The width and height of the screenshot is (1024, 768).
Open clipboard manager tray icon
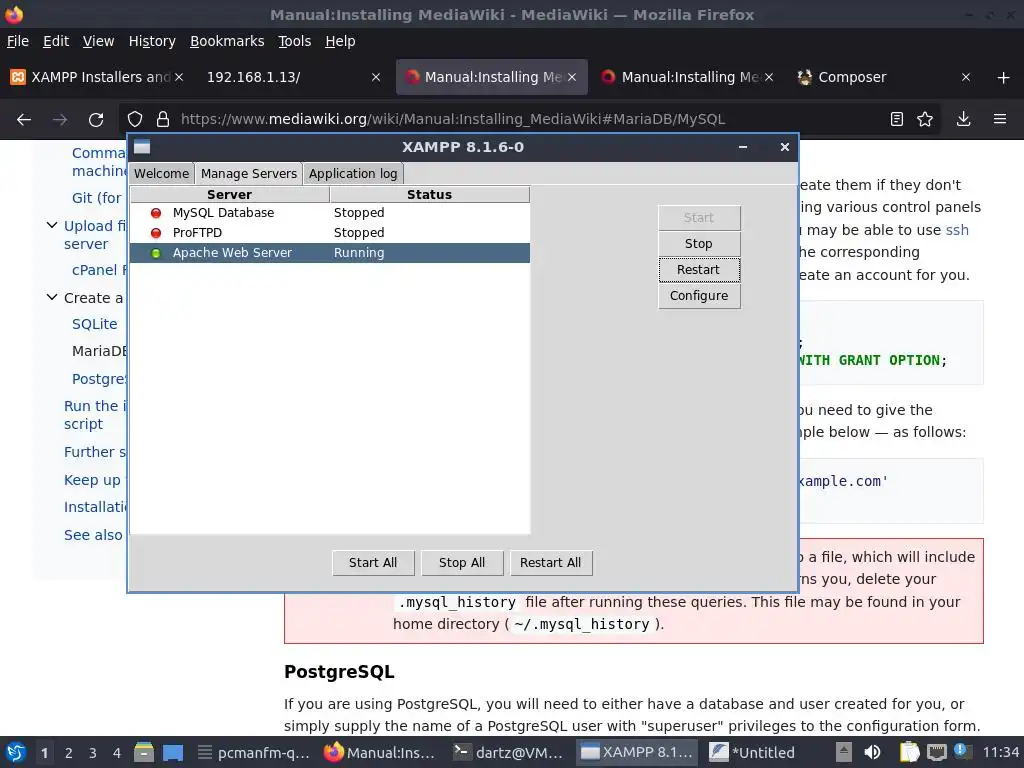coord(909,752)
